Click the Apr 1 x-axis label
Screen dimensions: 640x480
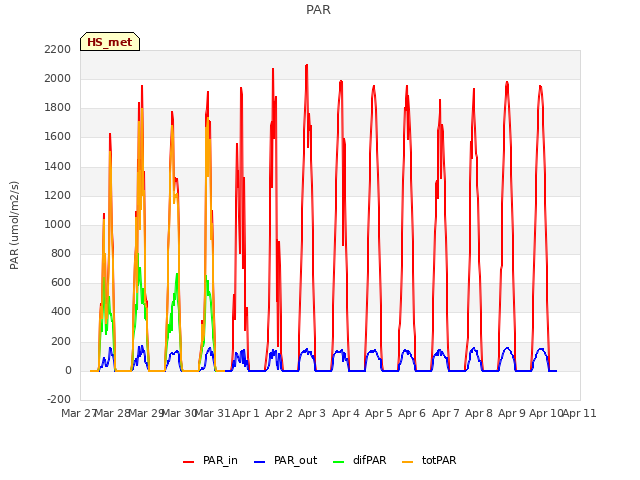click(x=246, y=413)
